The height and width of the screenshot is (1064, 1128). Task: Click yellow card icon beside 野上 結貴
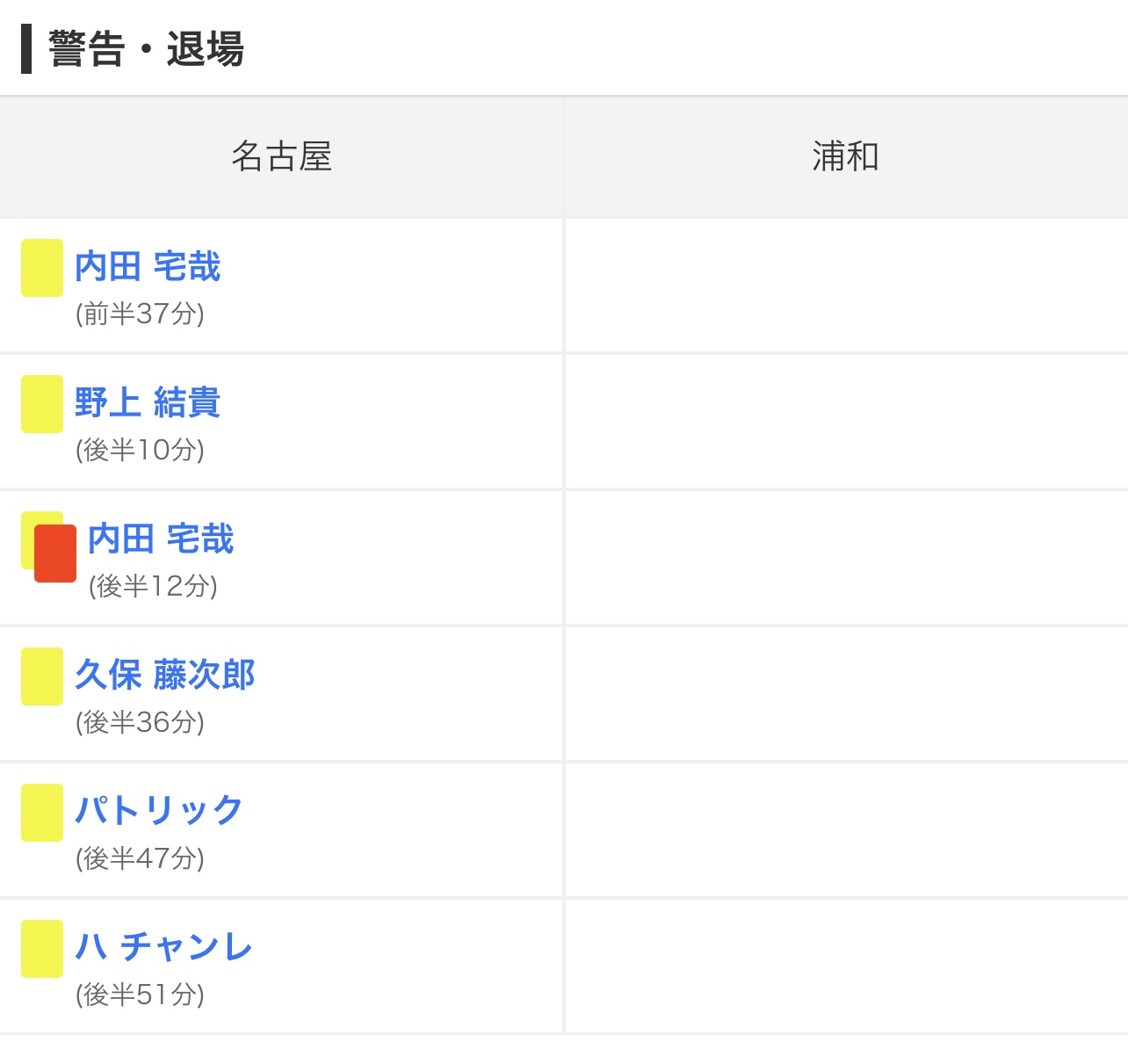pyautogui.click(x=42, y=404)
